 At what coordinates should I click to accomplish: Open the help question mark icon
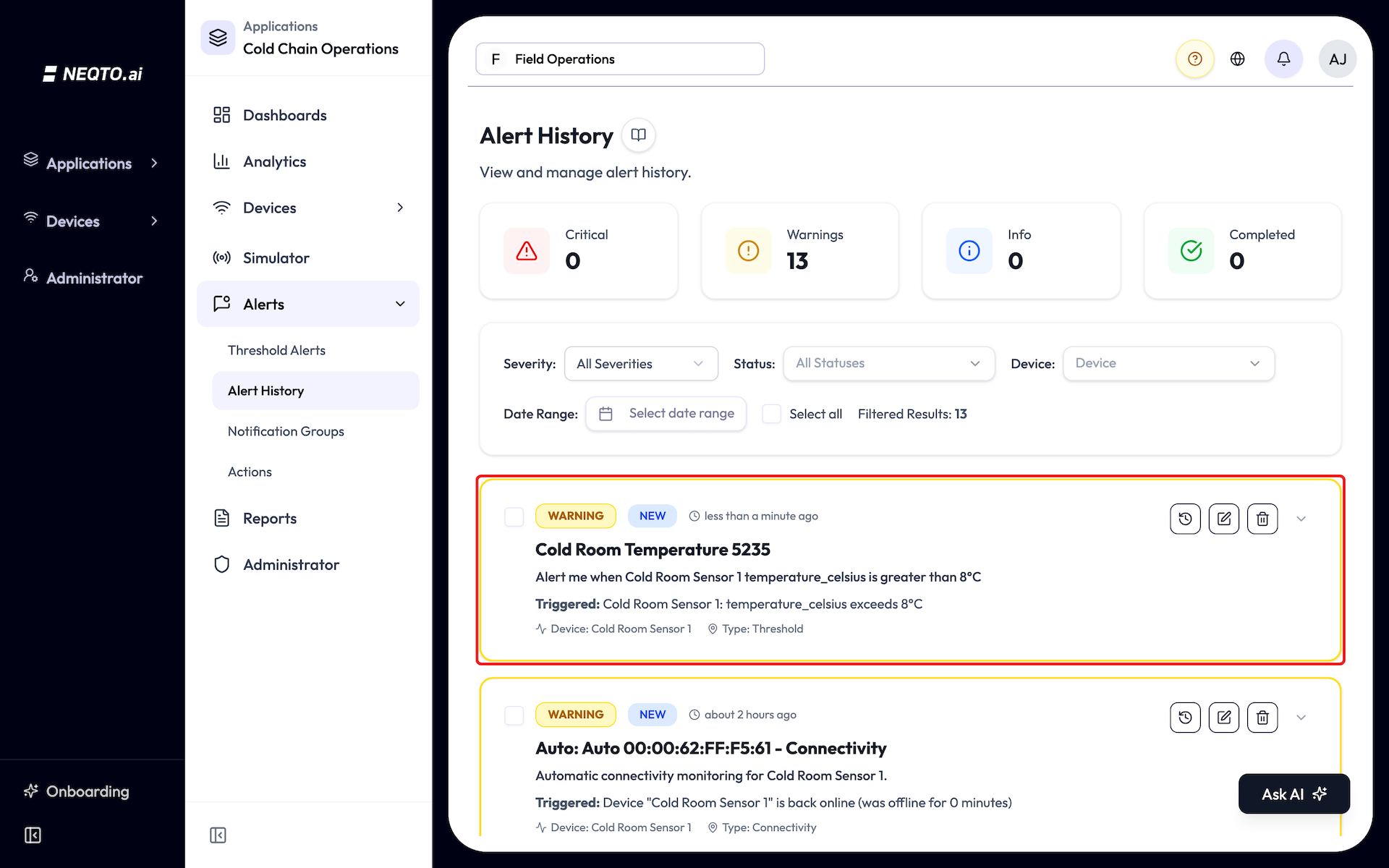tap(1194, 59)
